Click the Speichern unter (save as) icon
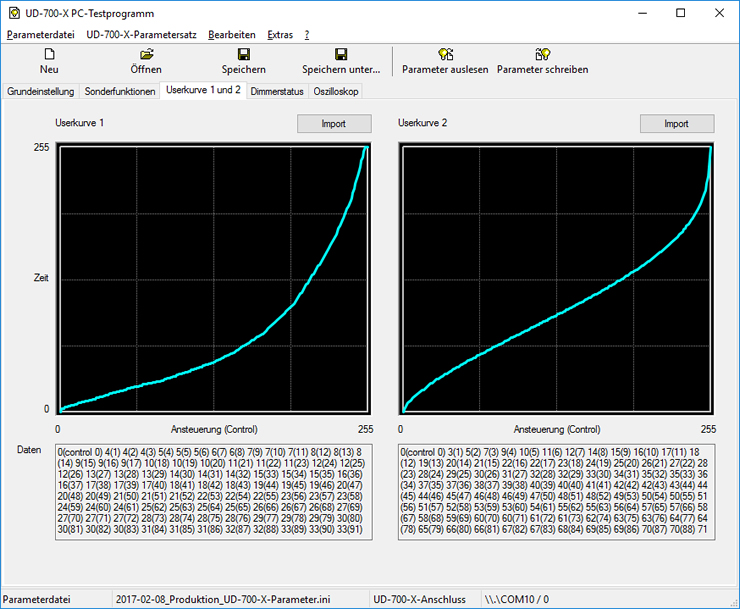740x609 pixels. 341,54
